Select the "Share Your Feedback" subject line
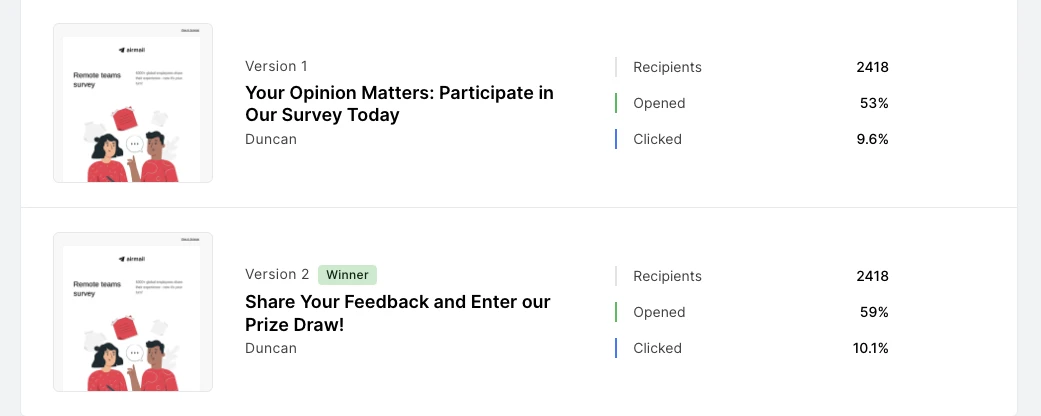The image size is (1041, 416). (397, 313)
